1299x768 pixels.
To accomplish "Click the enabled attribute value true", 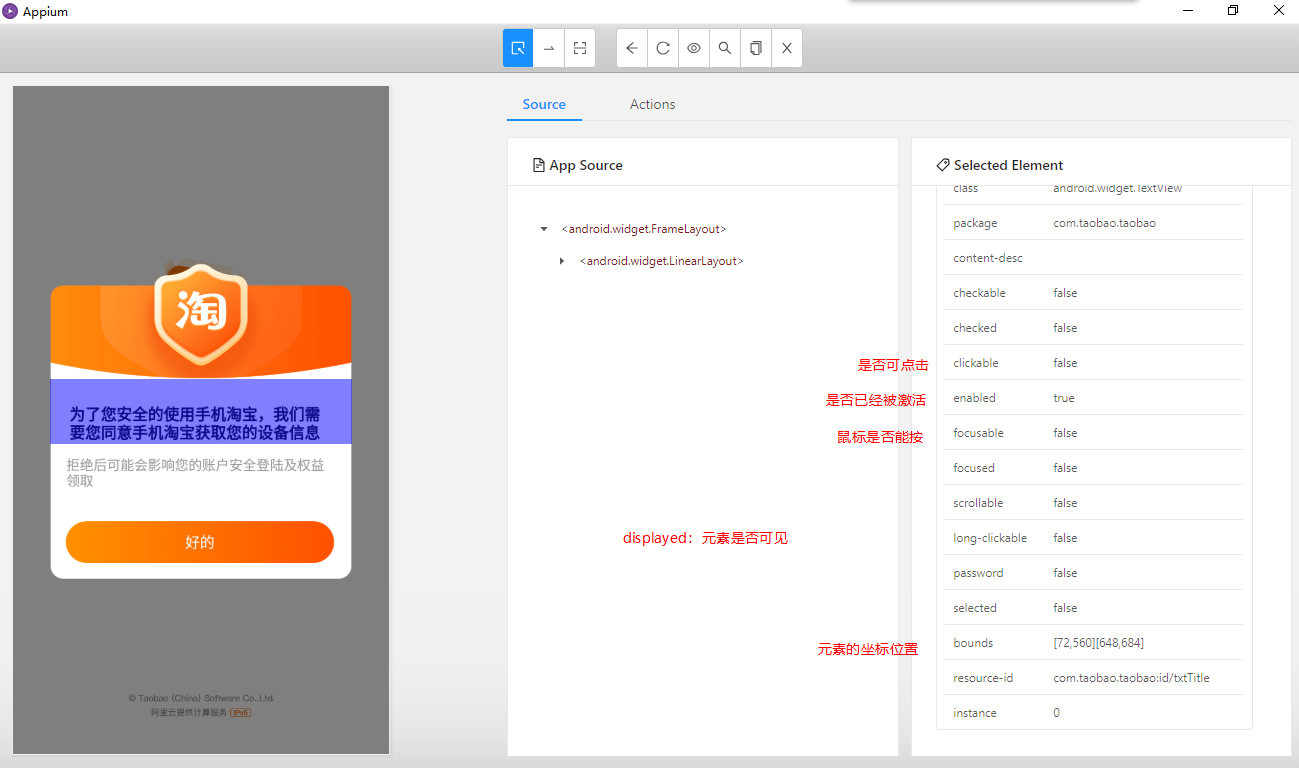I will tap(1064, 398).
